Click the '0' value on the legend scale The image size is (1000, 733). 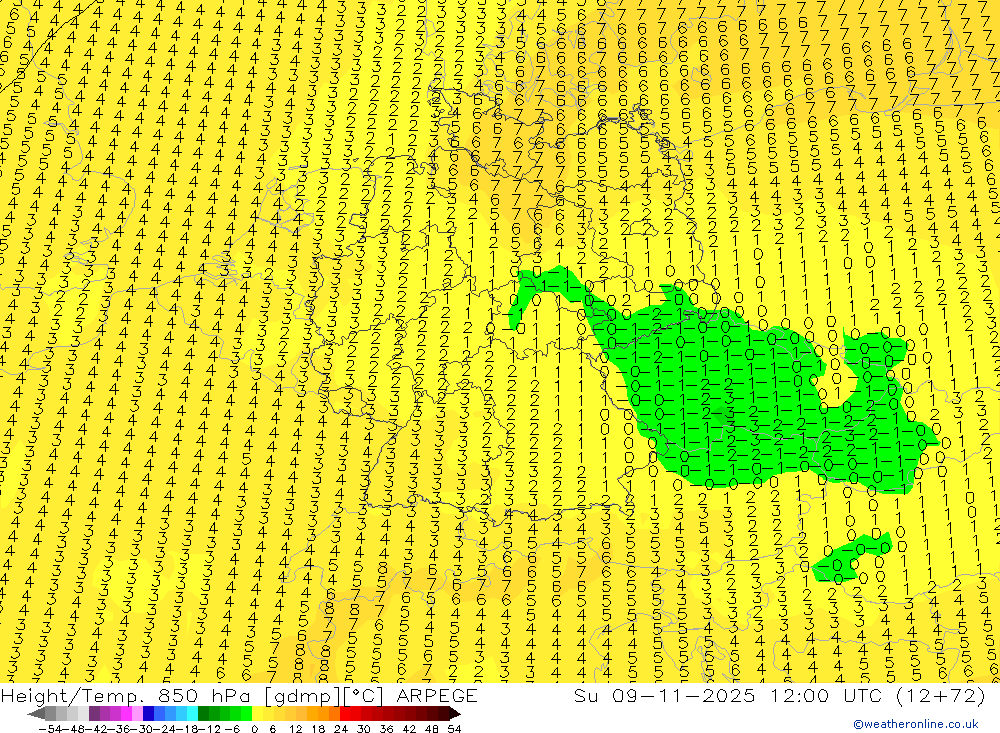(x=254, y=729)
